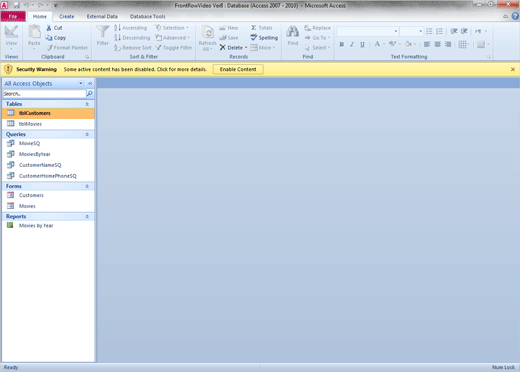Open the Select dropdown in Find group
Viewport: 520px width, 372px height.
[x=317, y=48]
